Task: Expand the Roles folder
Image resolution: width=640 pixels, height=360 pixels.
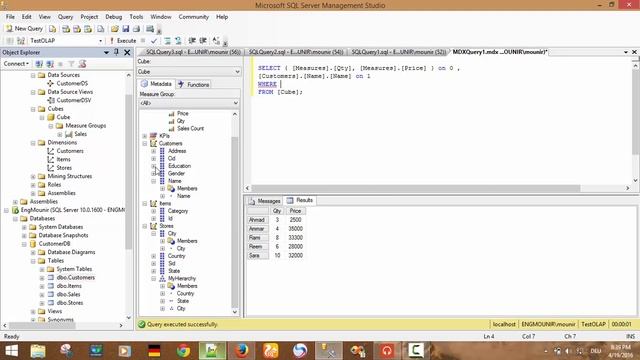Action: (x=33, y=185)
